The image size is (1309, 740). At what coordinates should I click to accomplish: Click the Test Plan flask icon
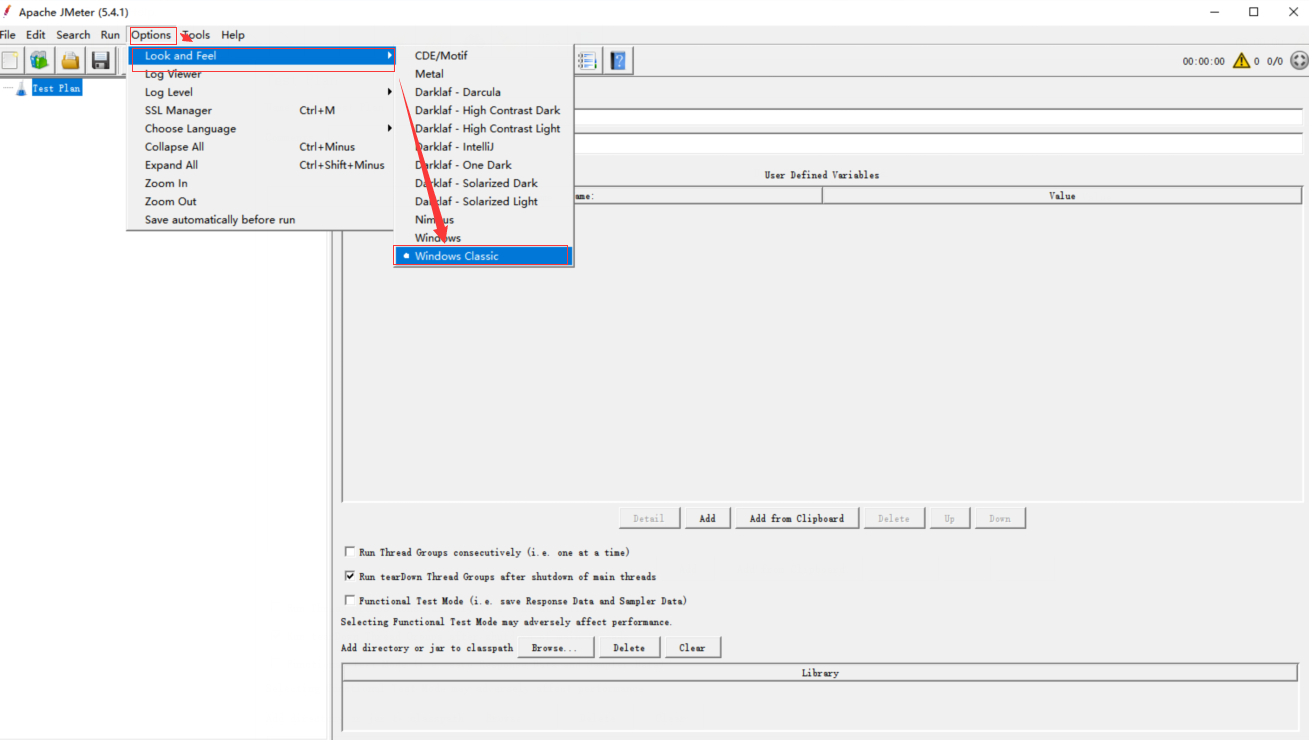(x=21, y=88)
